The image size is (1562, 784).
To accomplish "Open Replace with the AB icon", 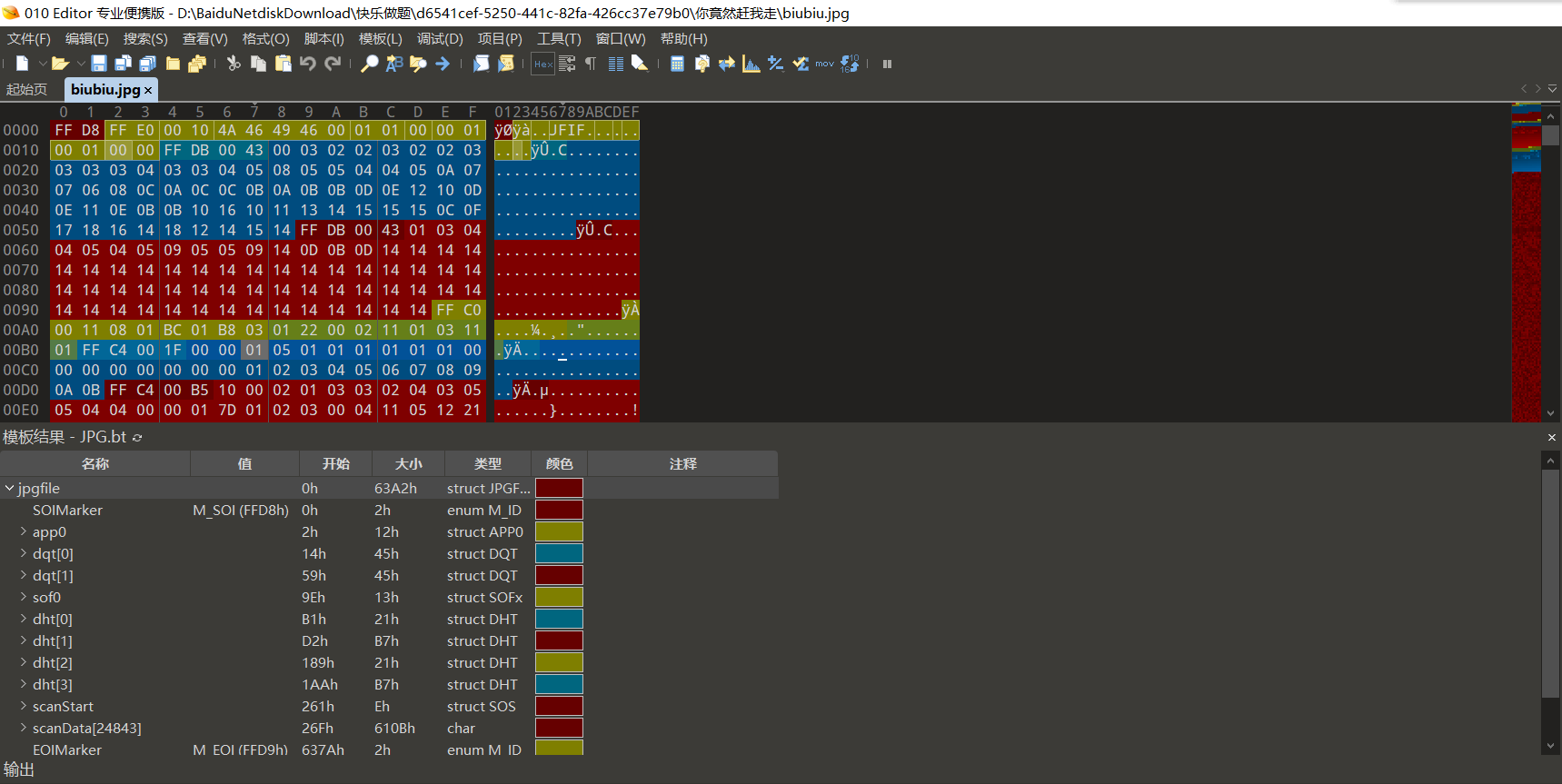I will click(x=394, y=64).
